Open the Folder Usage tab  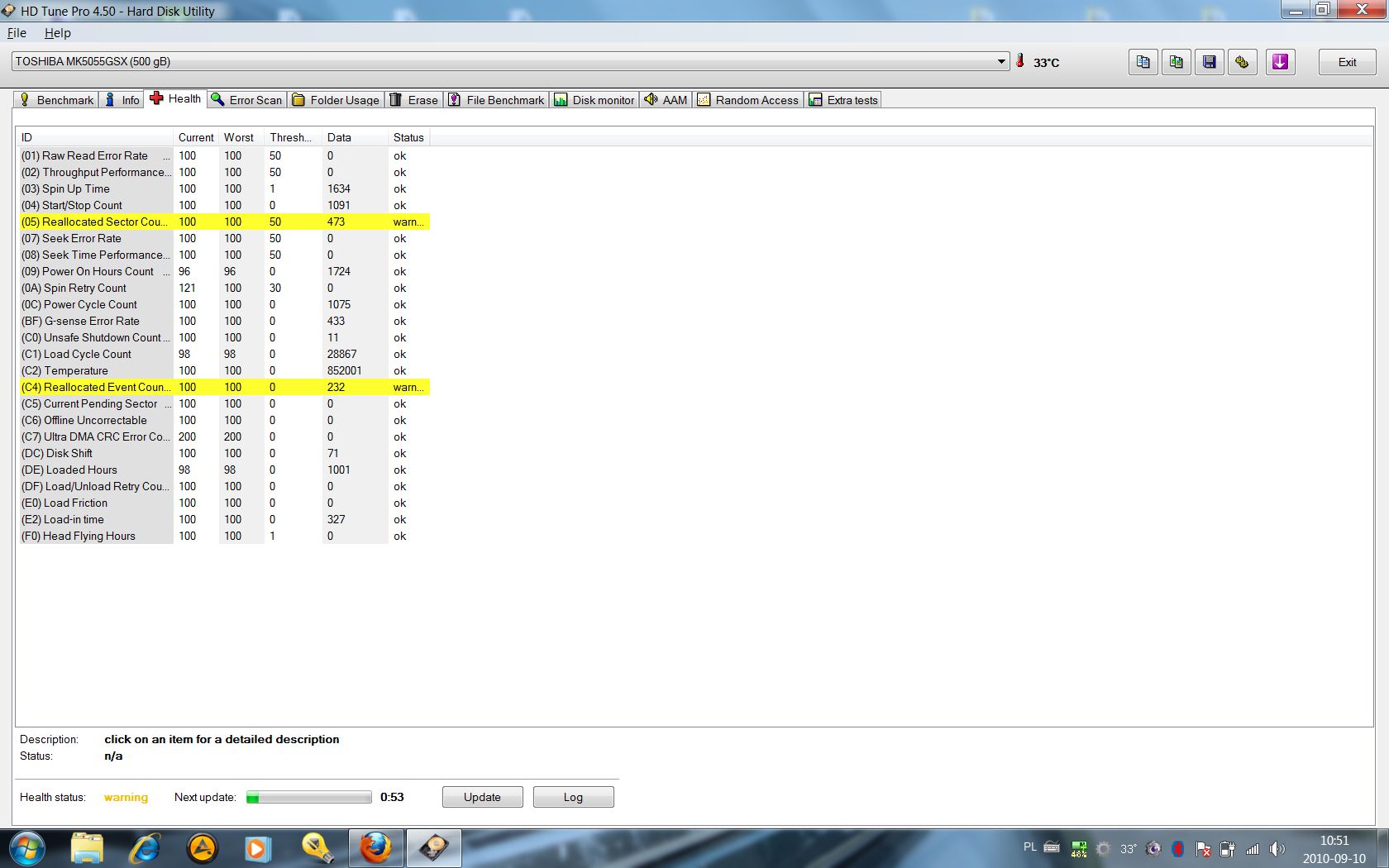click(x=336, y=100)
